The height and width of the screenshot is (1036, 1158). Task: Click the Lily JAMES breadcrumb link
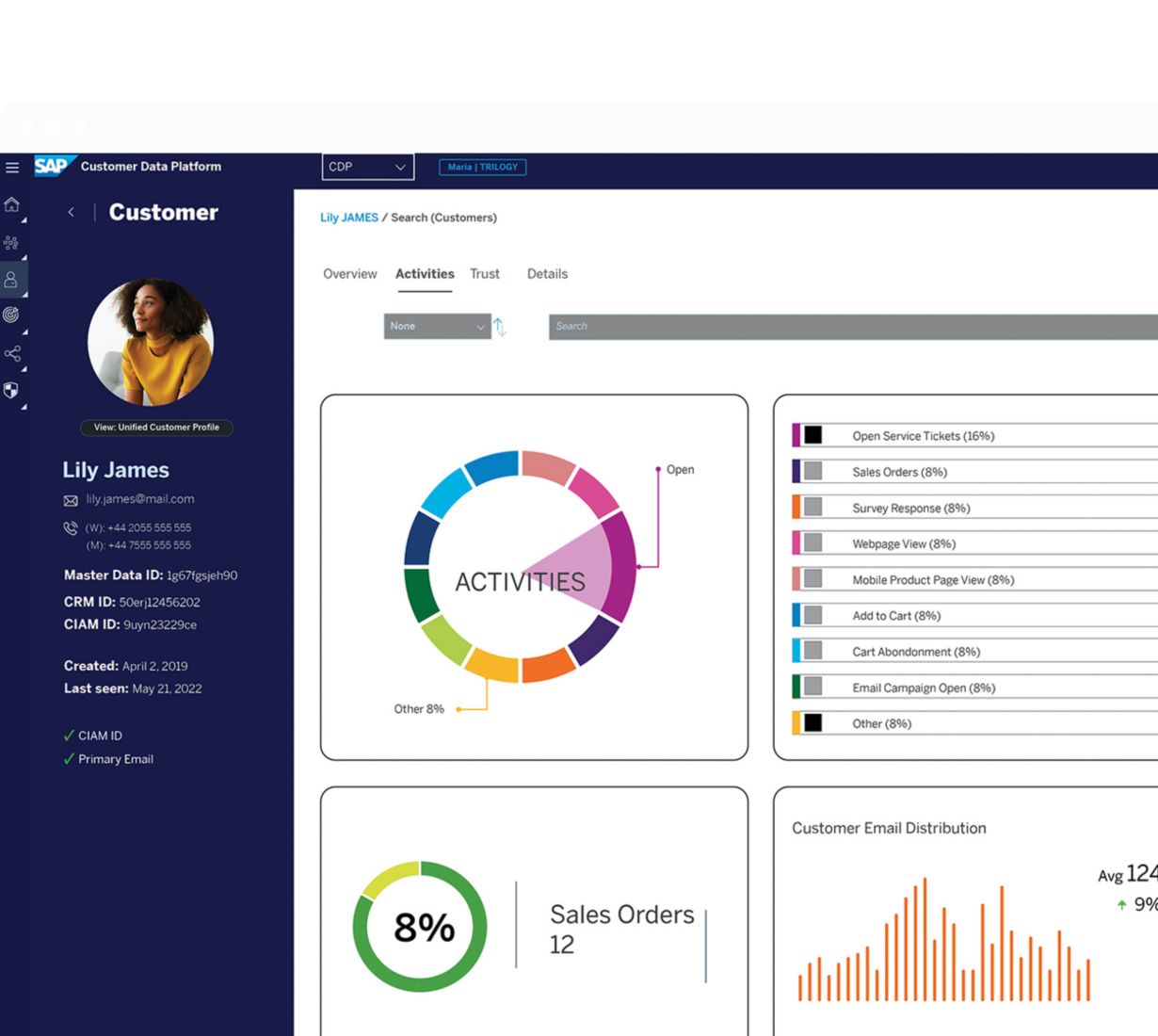[x=348, y=218]
